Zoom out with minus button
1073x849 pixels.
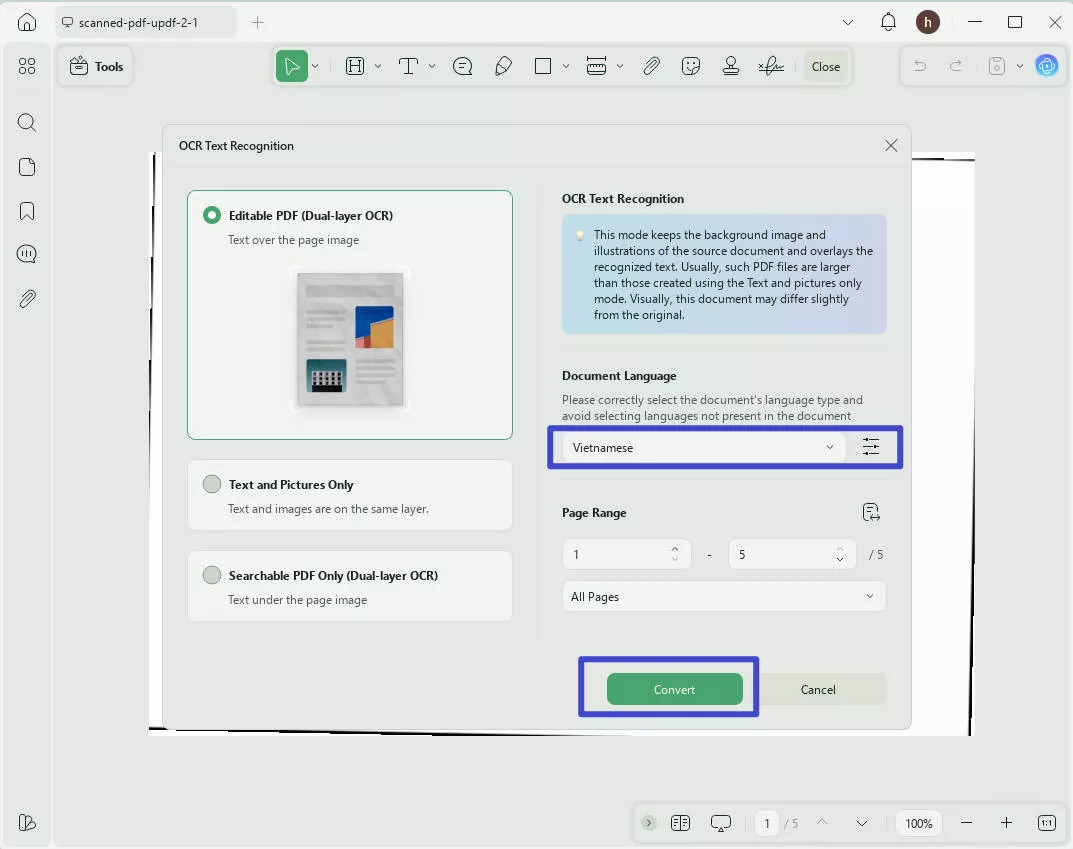tap(966, 823)
